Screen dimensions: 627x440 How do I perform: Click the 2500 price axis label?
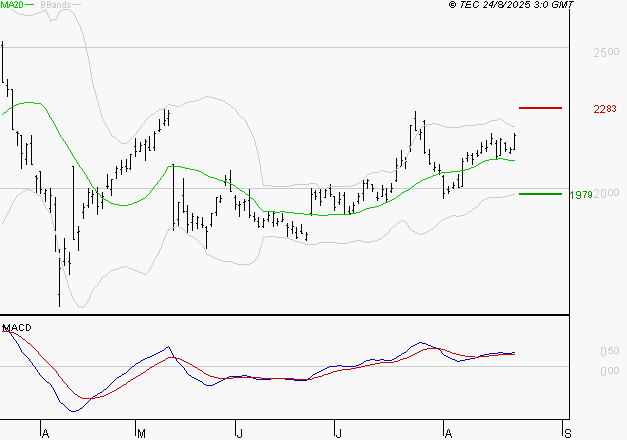606,52
